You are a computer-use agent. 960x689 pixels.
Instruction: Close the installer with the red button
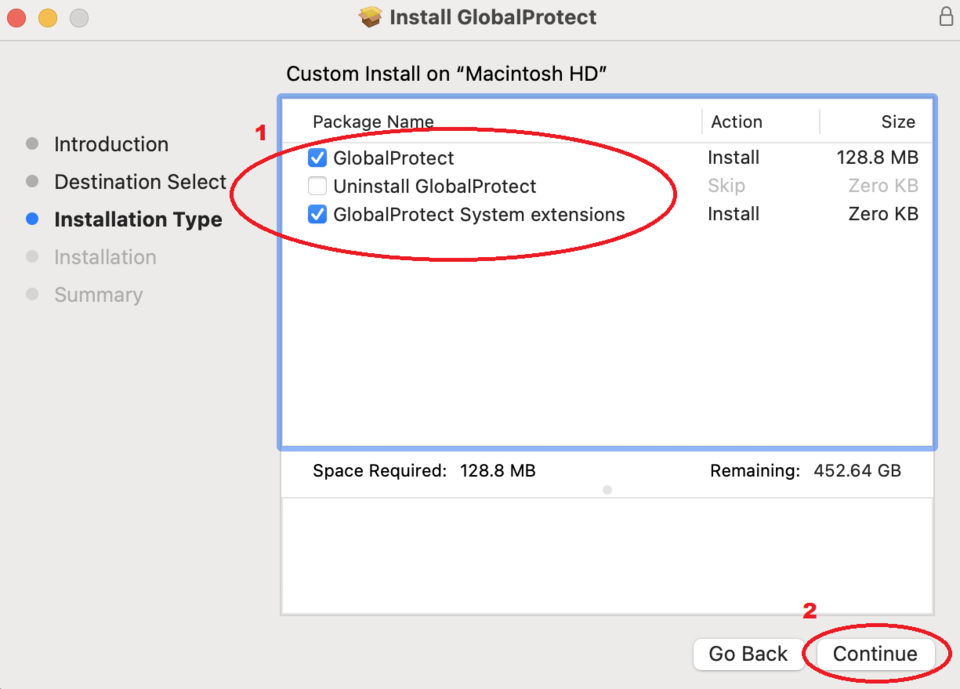16,18
